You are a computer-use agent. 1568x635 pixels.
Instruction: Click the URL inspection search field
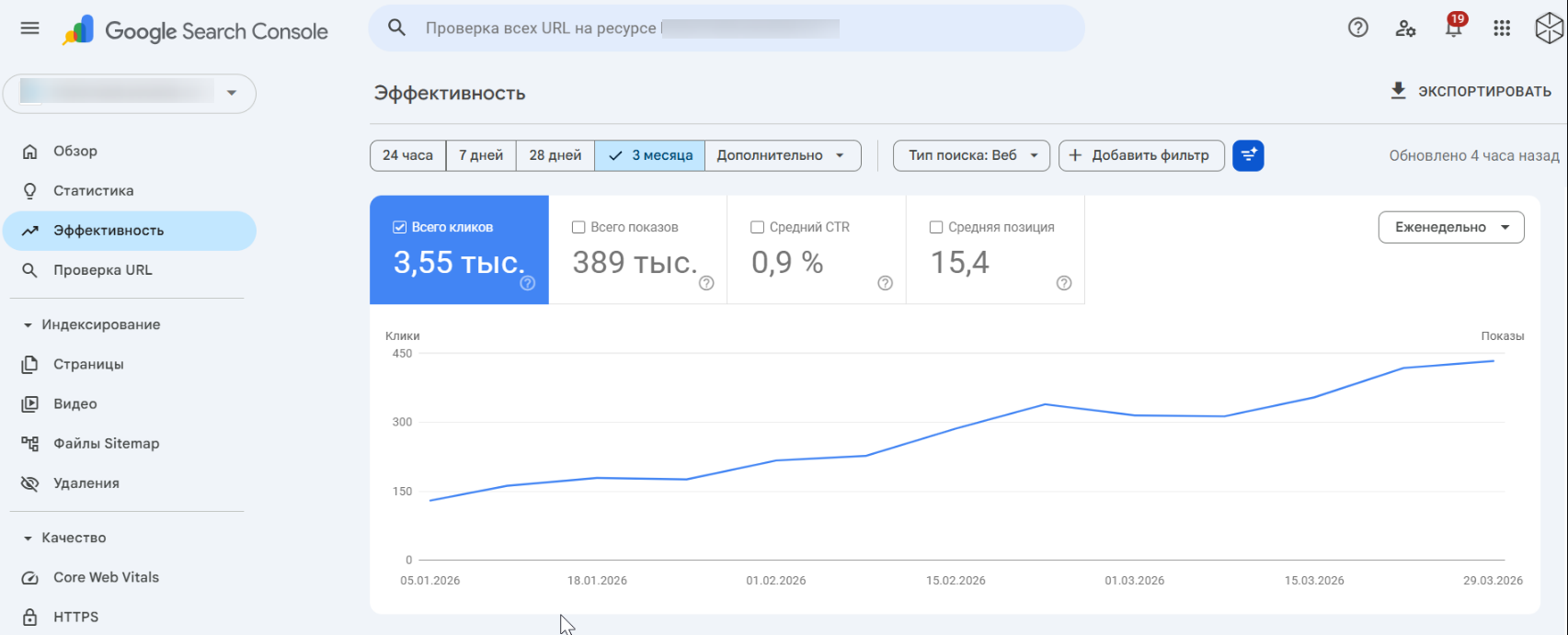[727, 28]
